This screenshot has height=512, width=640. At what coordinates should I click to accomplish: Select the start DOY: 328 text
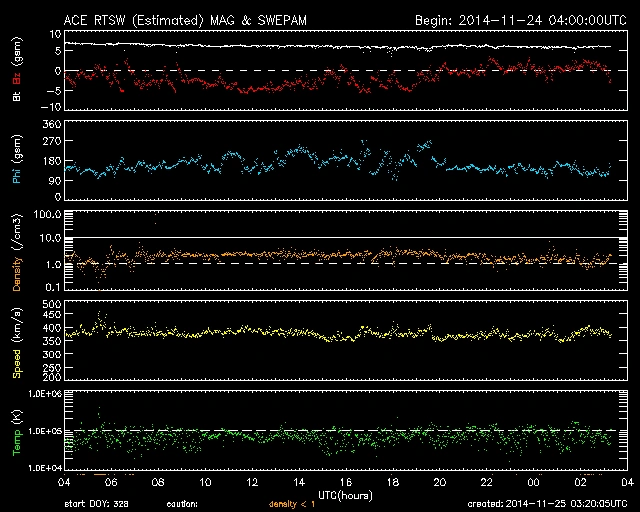pos(97,504)
